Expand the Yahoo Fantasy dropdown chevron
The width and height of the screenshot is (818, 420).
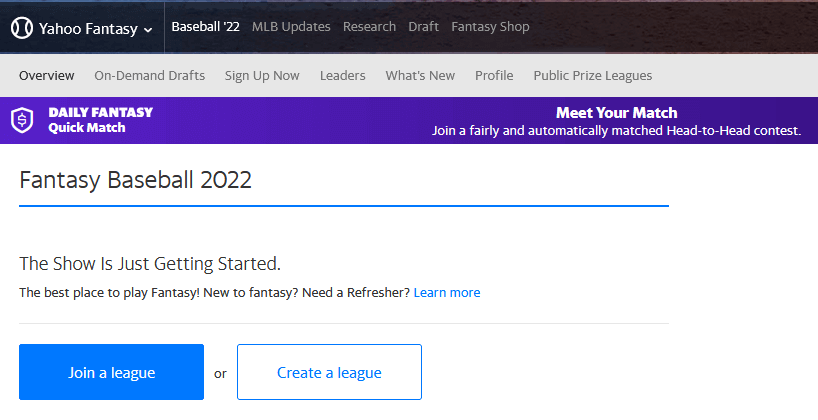[148, 29]
